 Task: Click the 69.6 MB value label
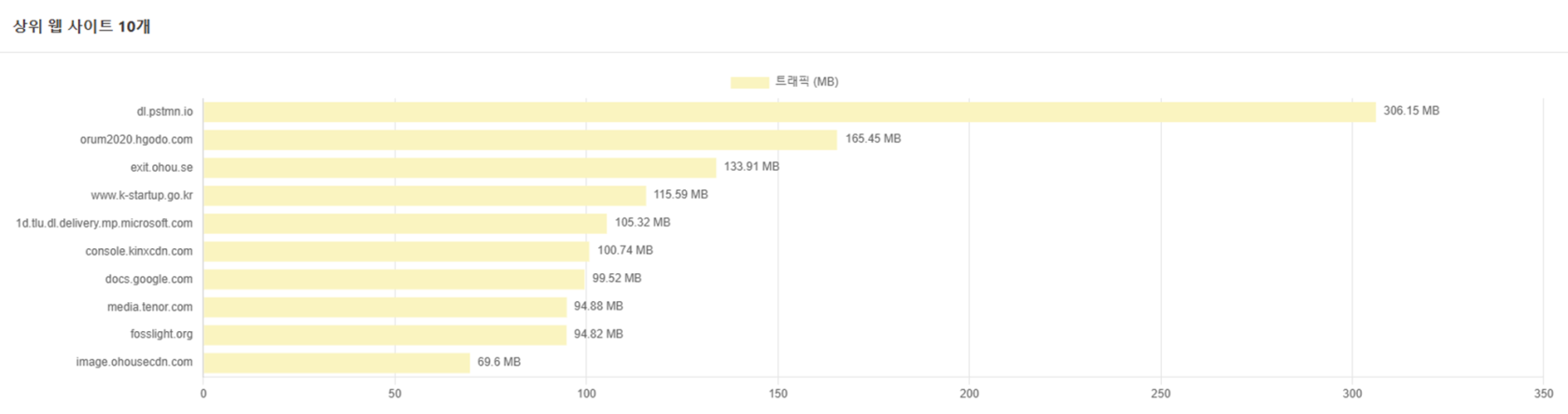click(498, 362)
